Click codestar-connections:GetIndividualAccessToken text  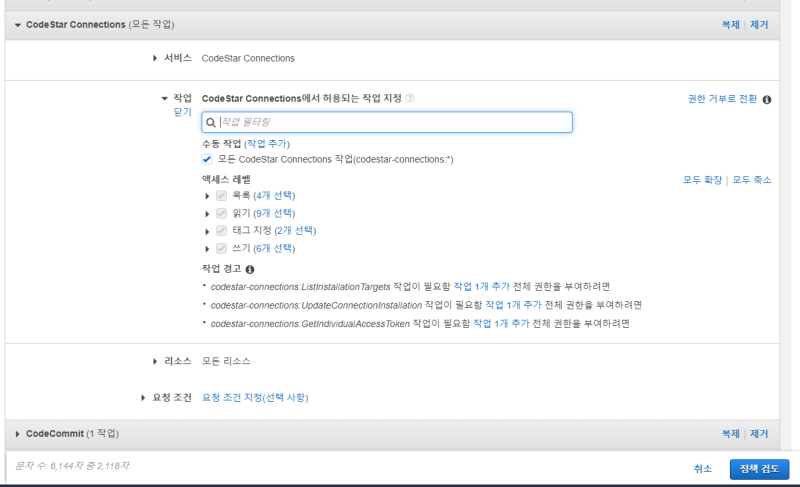(310, 323)
